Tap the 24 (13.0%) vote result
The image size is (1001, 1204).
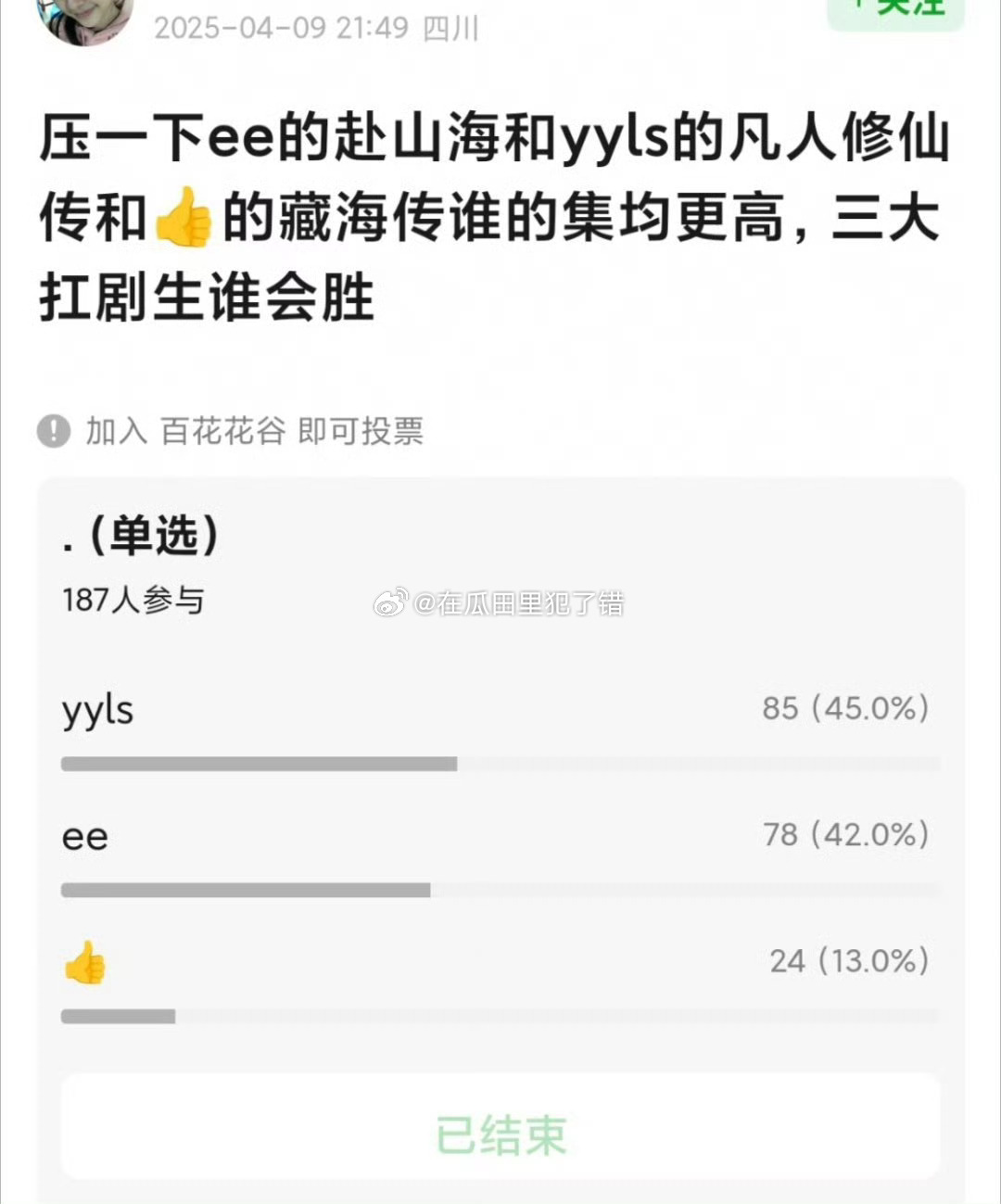(x=849, y=960)
